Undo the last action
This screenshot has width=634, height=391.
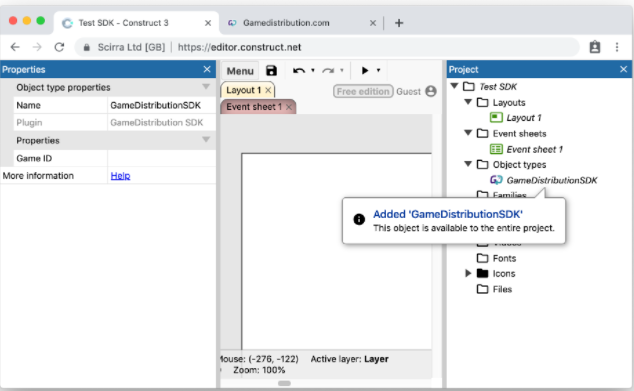(x=299, y=71)
